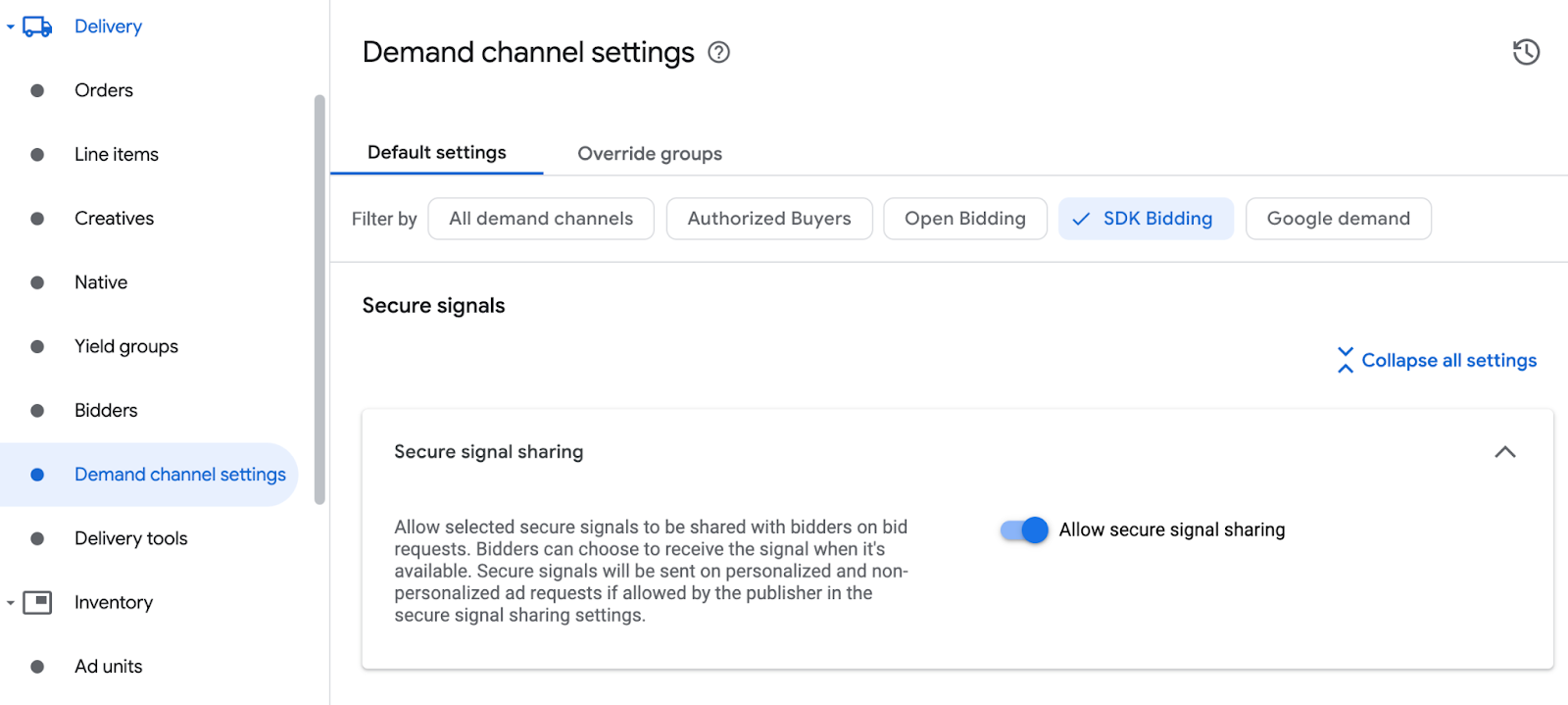Screen dimensions: 1568x705
Task: Click the Inventory section icon
Action: tap(37, 602)
